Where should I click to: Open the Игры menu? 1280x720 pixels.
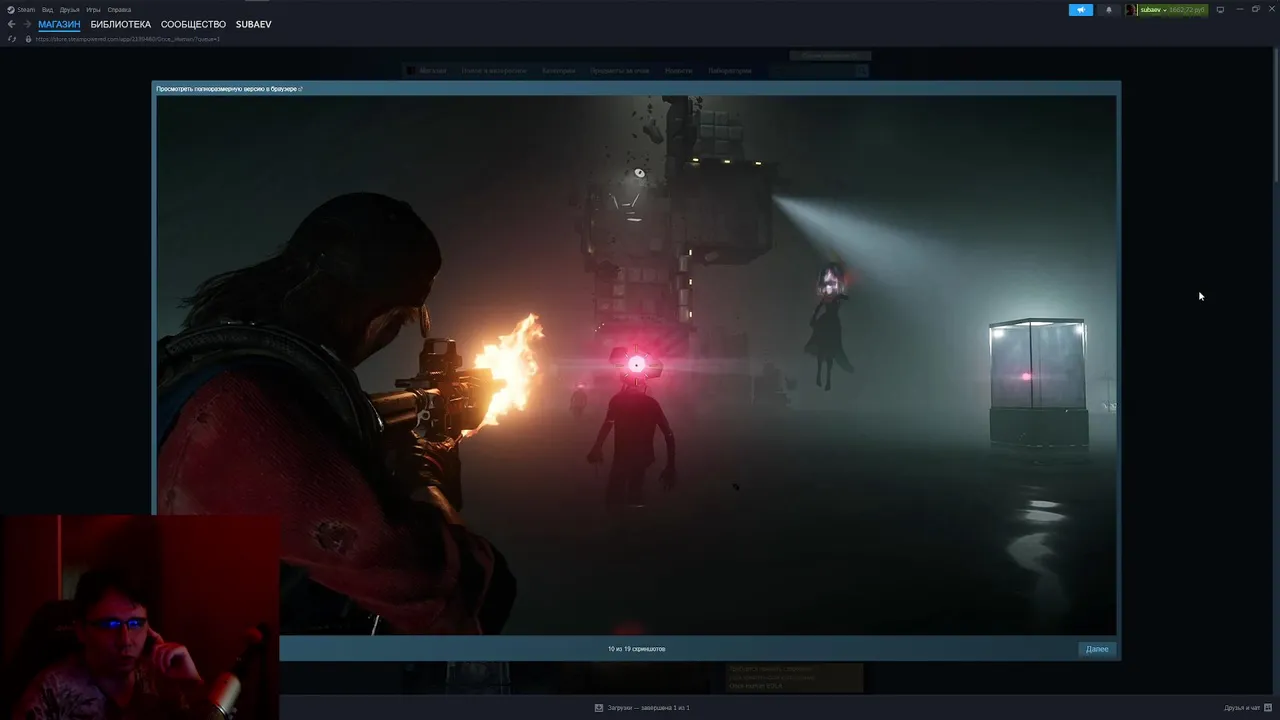click(93, 10)
